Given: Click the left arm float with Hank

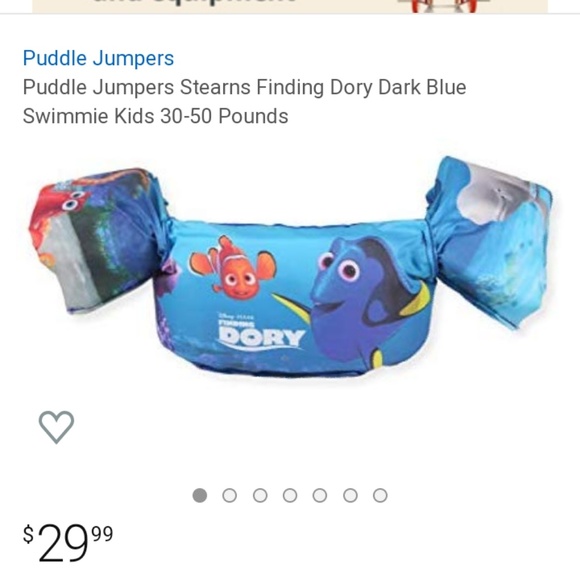Looking at the screenshot, I should tap(98, 240).
